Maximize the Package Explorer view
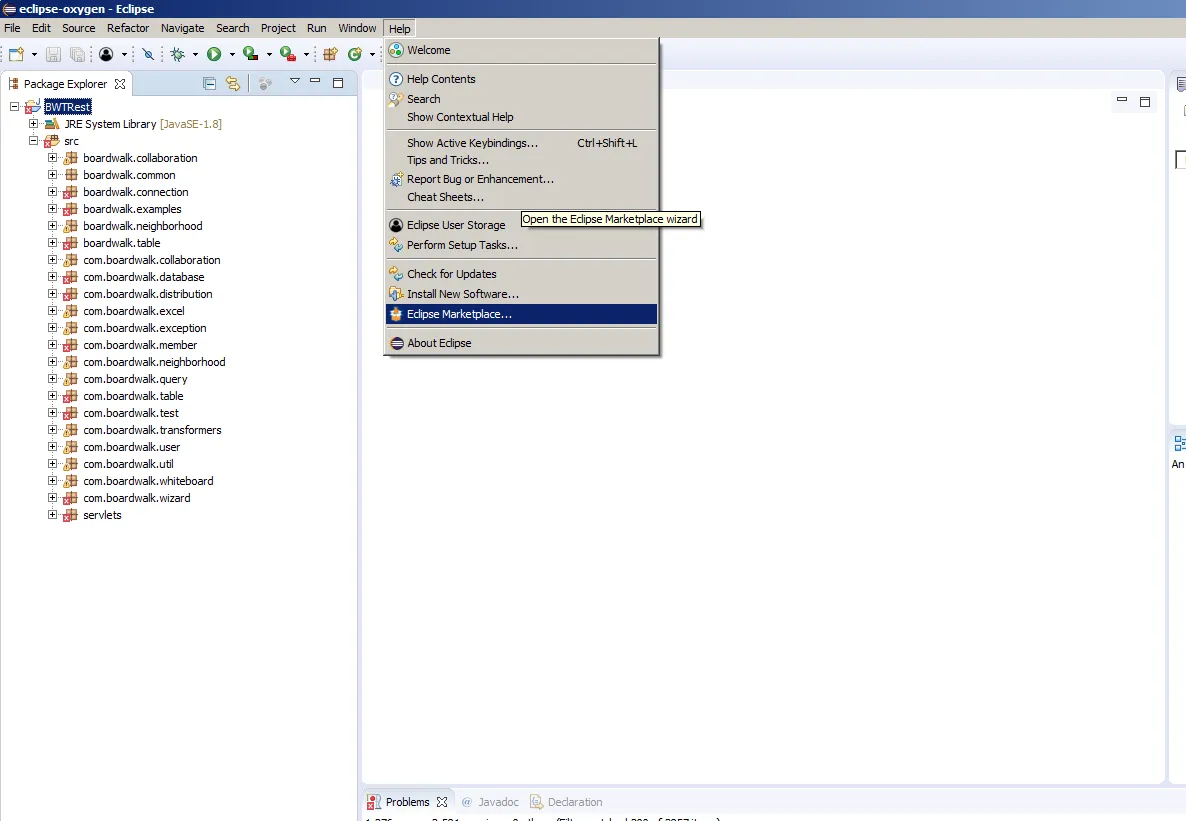Image resolution: width=1186 pixels, height=821 pixels. point(338,82)
